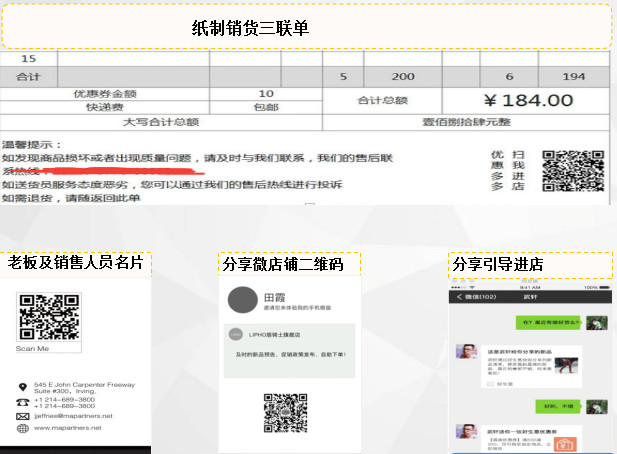Click the 优惠券金额 cell
This screenshot has height=454, width=617.
[x=105, y=94]
